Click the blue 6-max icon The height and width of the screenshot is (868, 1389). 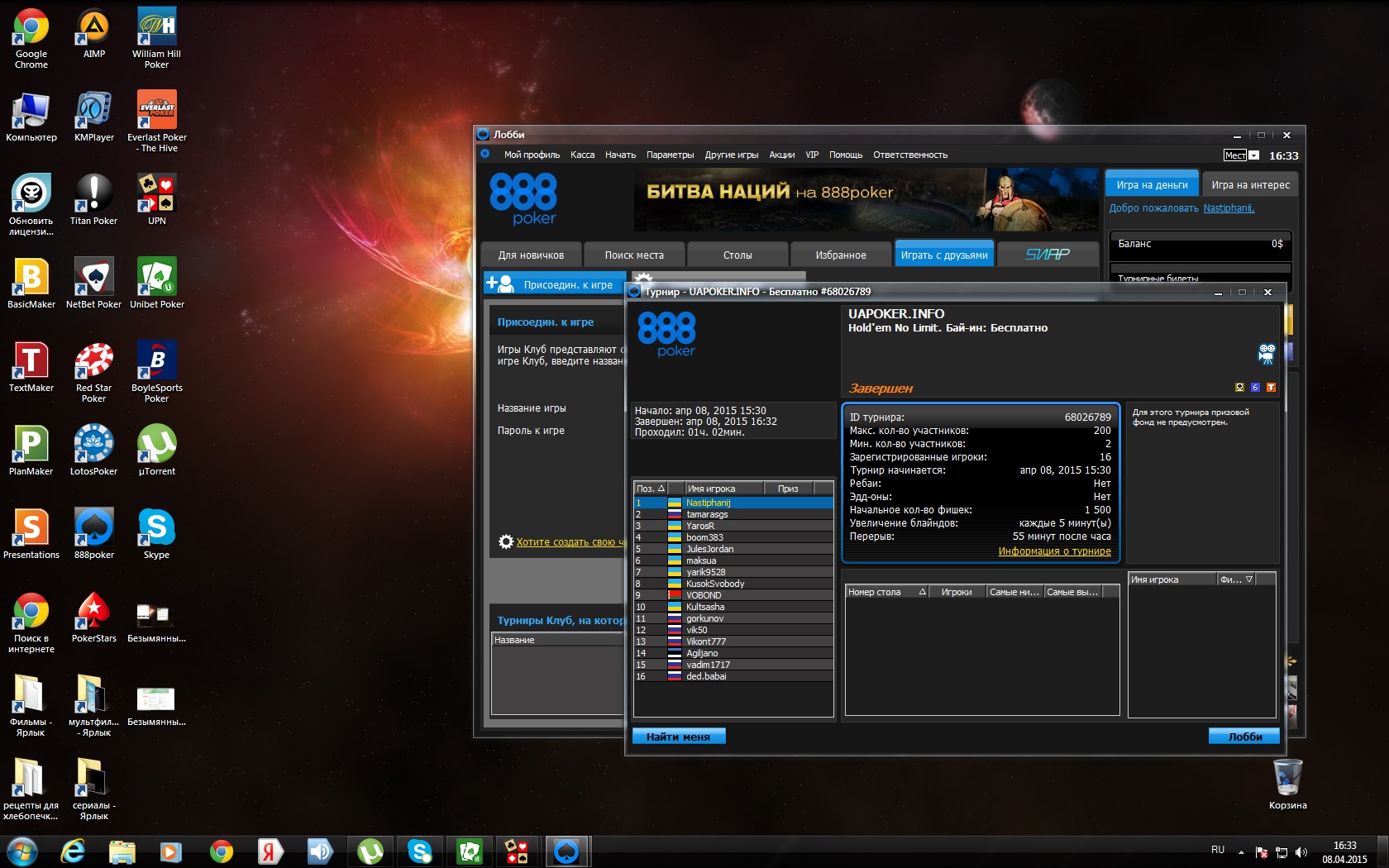click(x=1255, y=387)
